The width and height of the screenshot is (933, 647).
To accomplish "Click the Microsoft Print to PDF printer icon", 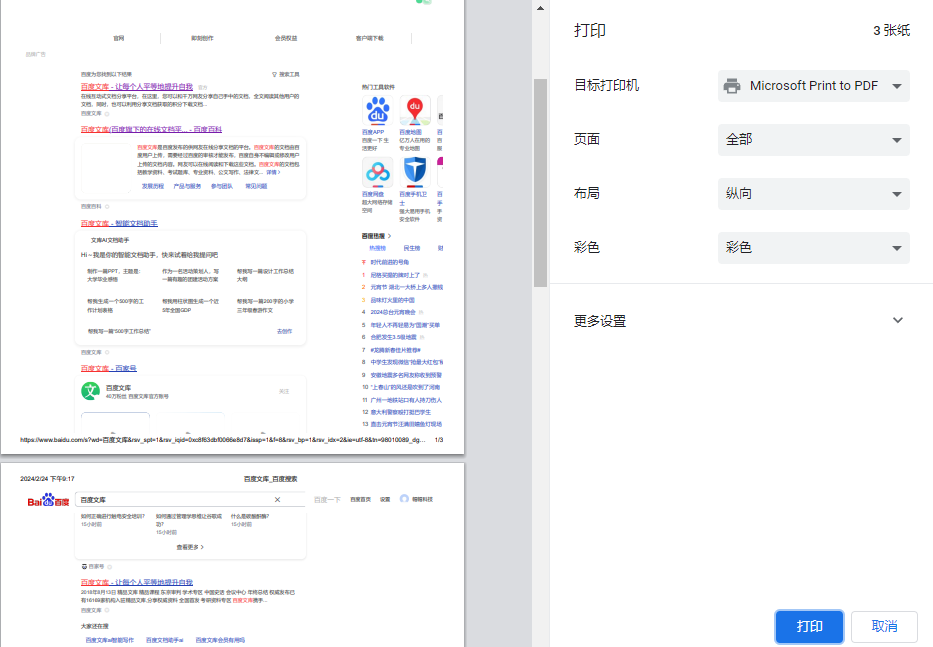I will [x=733, y=86].
